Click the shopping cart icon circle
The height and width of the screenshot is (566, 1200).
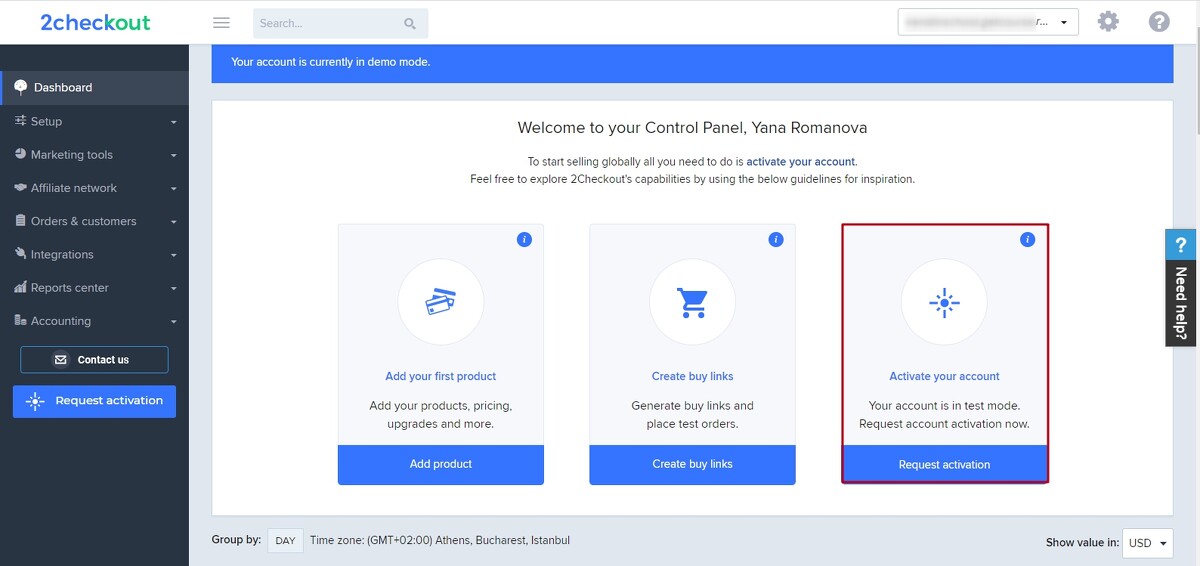coord(692,302)
